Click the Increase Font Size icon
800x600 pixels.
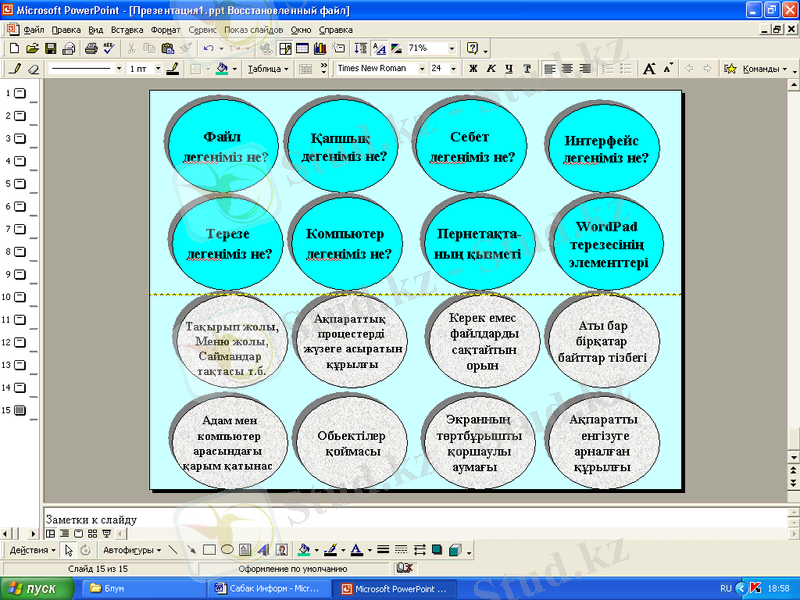[649, 69]
